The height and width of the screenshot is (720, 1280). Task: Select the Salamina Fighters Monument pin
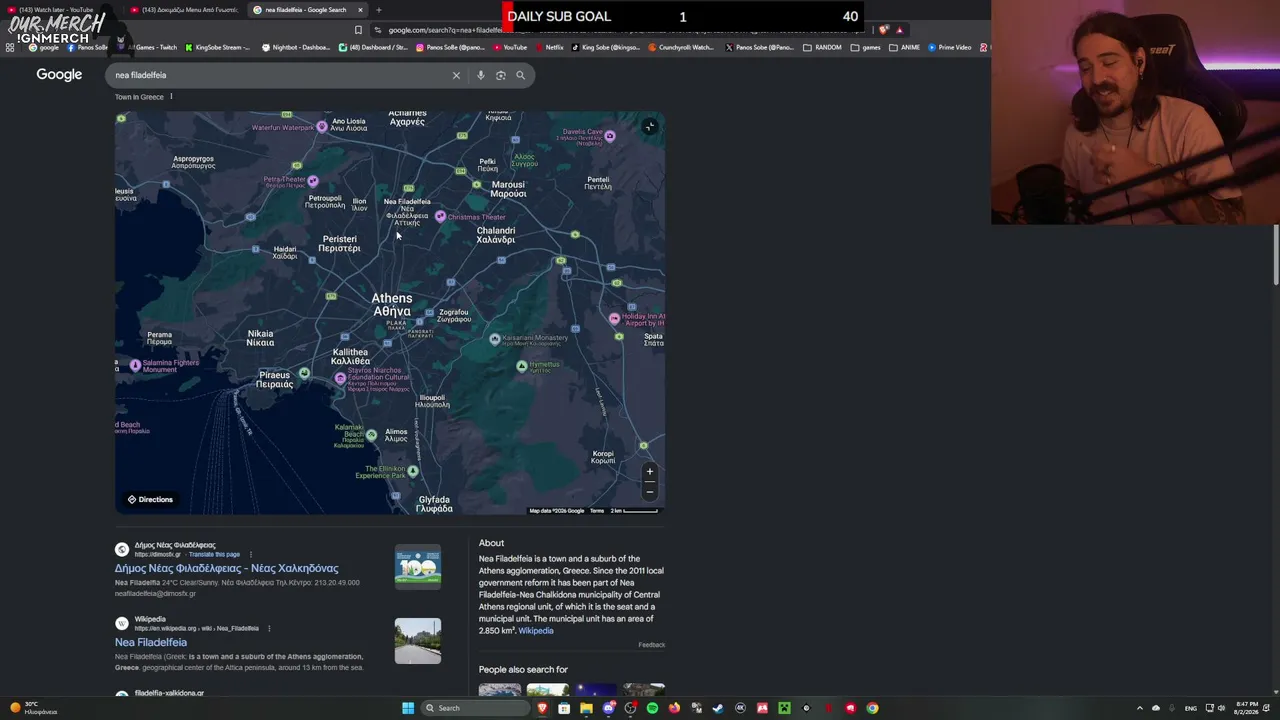click(x=135, y=366)
